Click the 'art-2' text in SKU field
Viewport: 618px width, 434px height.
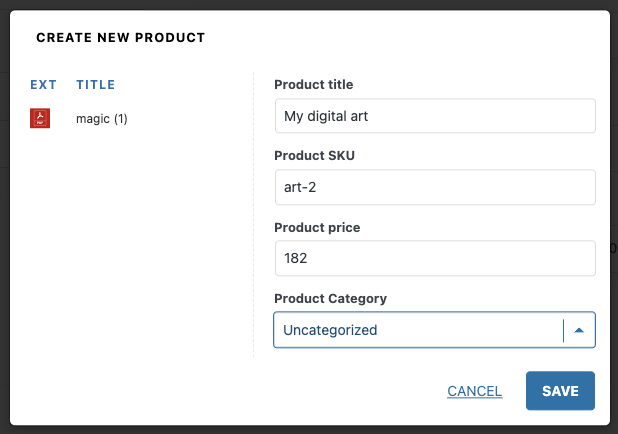pyautogui.click(x=301, y=187)
